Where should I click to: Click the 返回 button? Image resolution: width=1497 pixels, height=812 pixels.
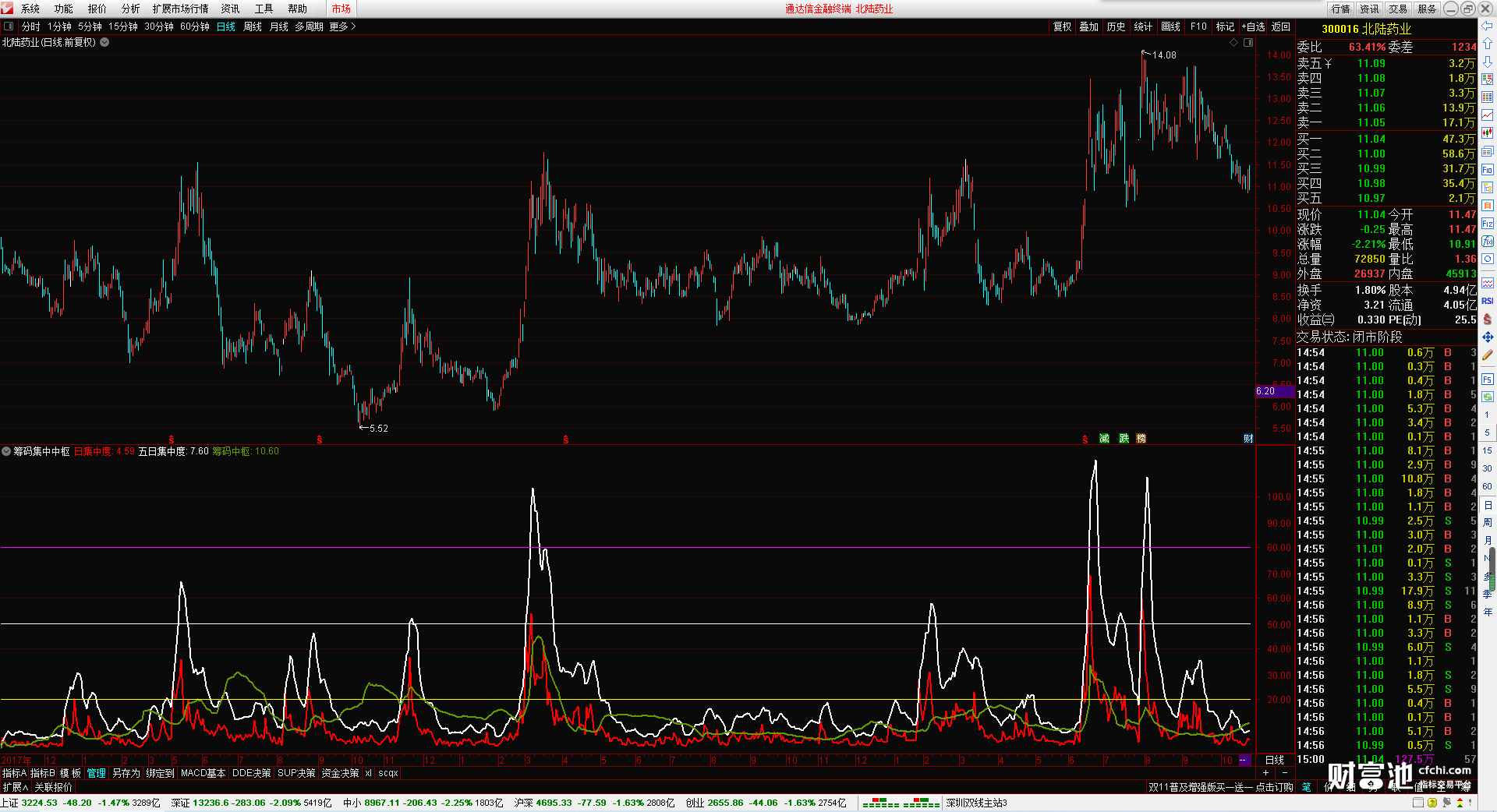pos(1281,26)
